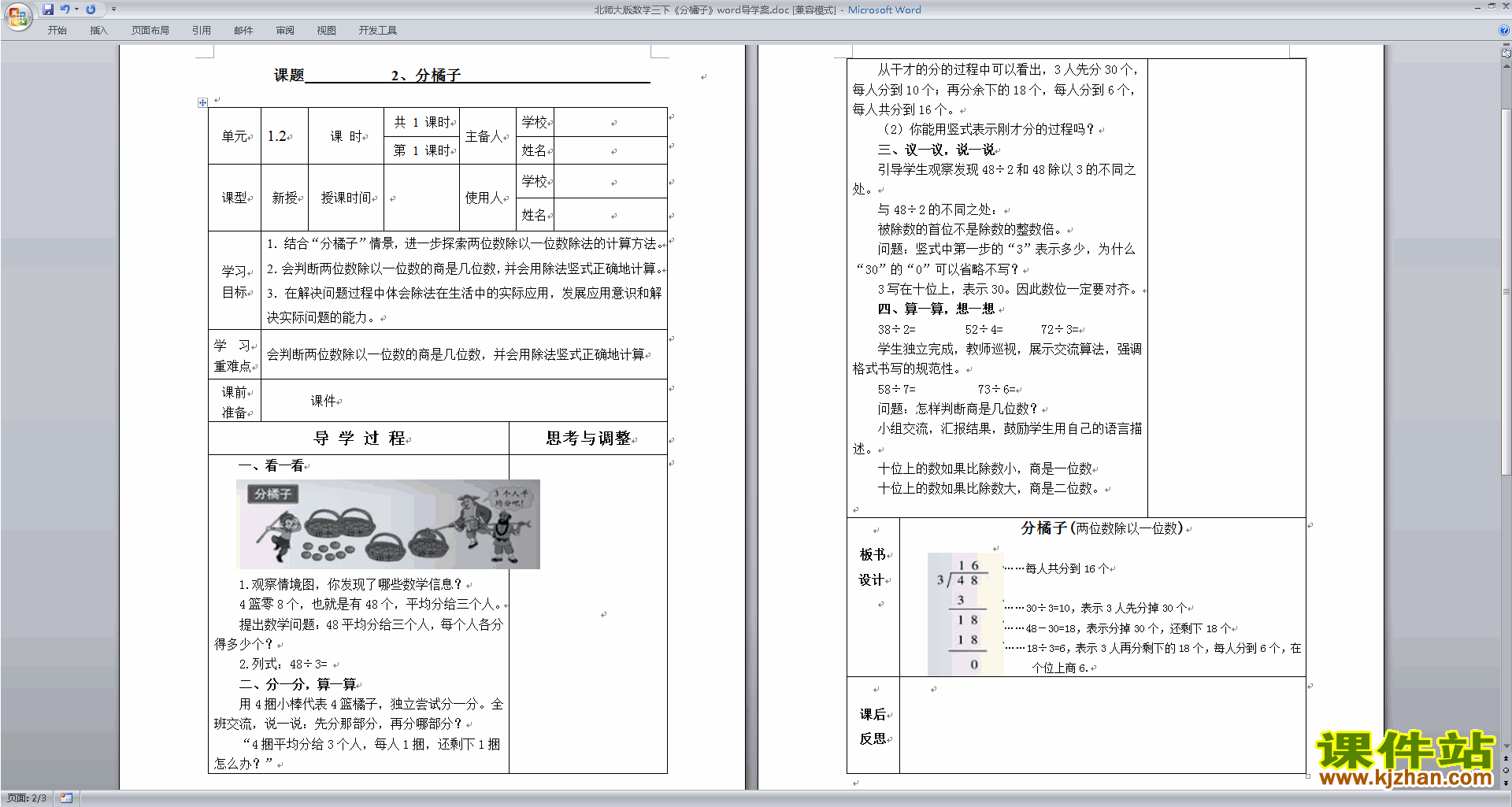Screen dimensions: 1512x807
Task: Switch to the 页面布局 tab
Action: click(150, 31)
